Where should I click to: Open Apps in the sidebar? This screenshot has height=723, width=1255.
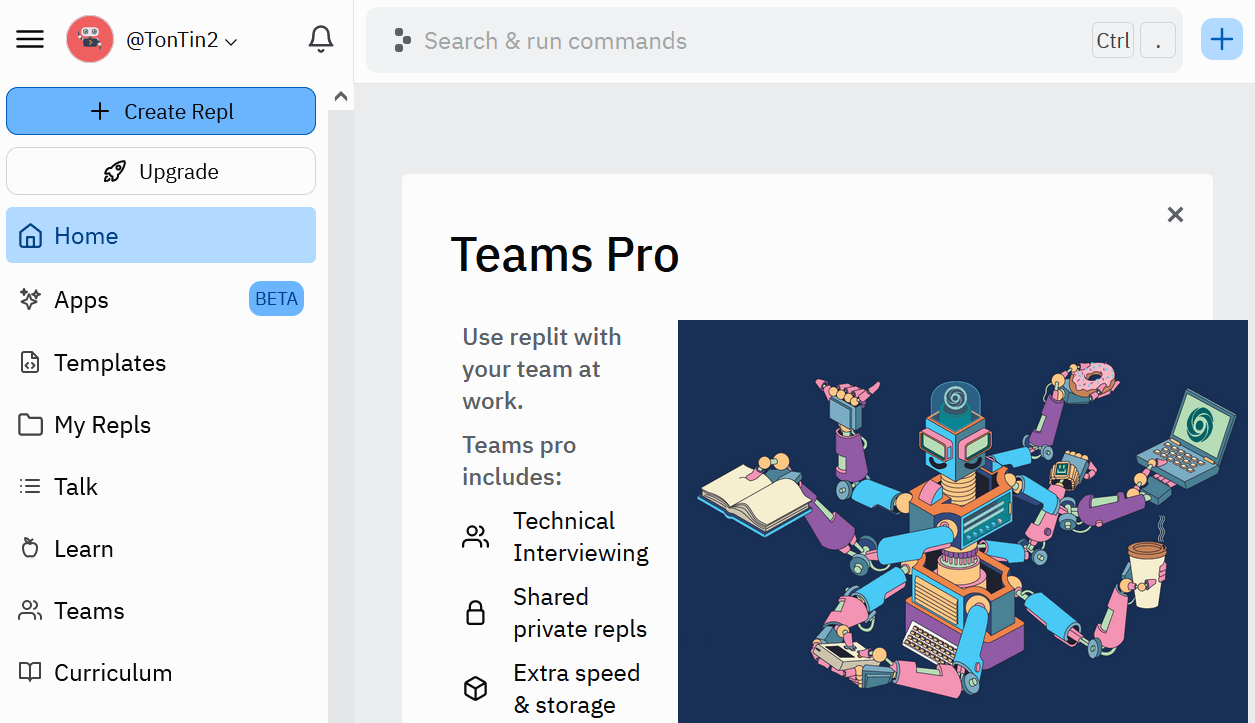[x=161, y=299]
